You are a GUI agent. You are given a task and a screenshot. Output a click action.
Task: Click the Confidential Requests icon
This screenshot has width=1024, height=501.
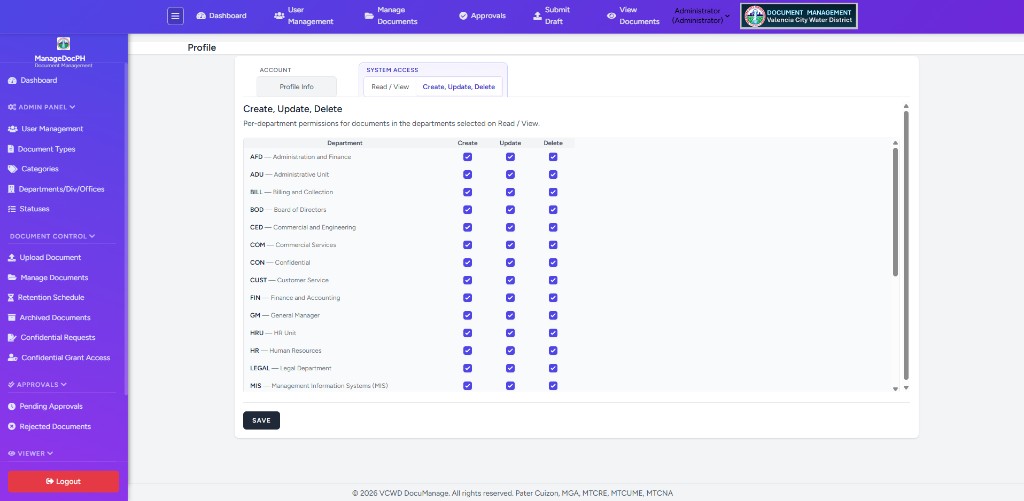tap(12, 338)
